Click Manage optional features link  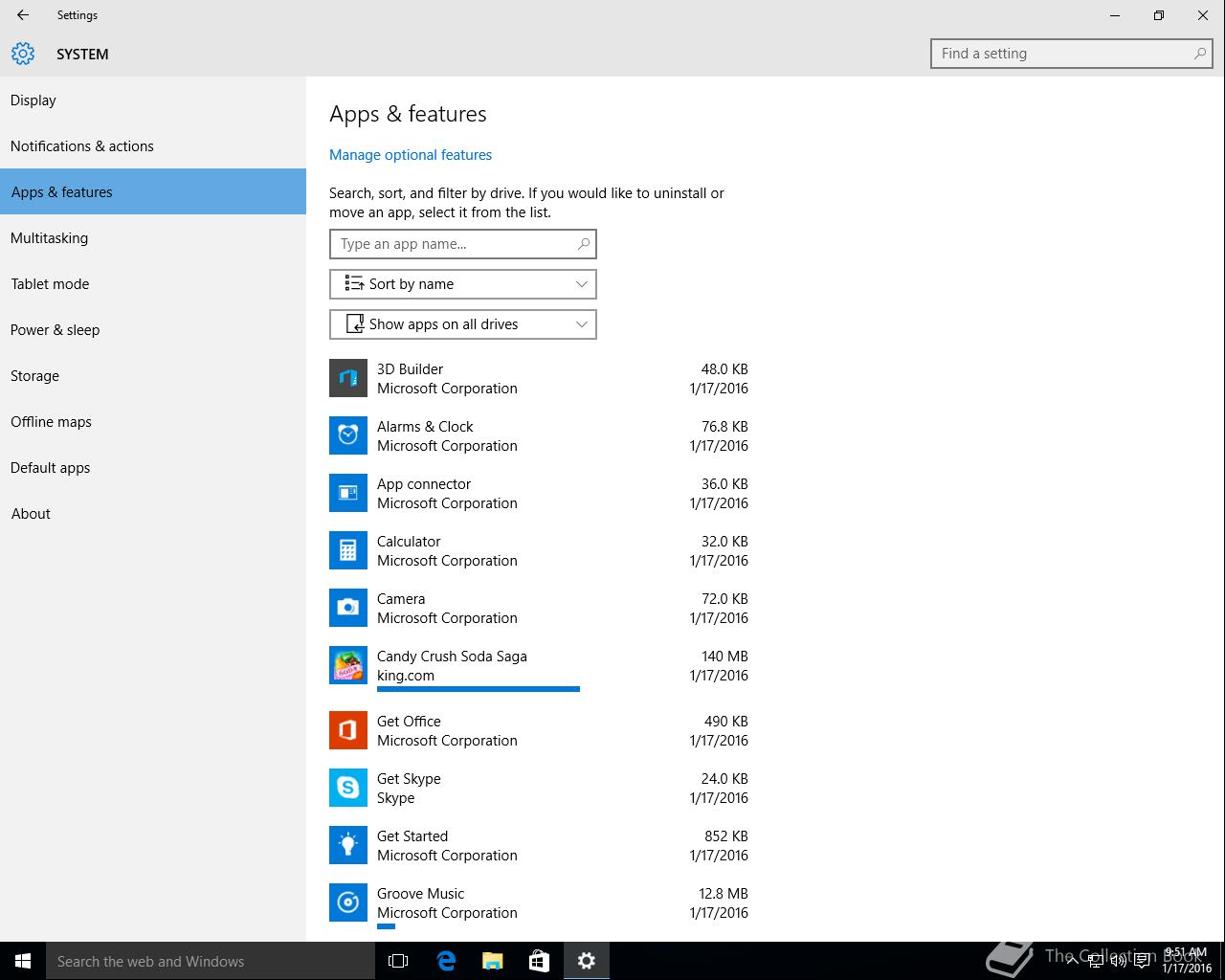411,155
